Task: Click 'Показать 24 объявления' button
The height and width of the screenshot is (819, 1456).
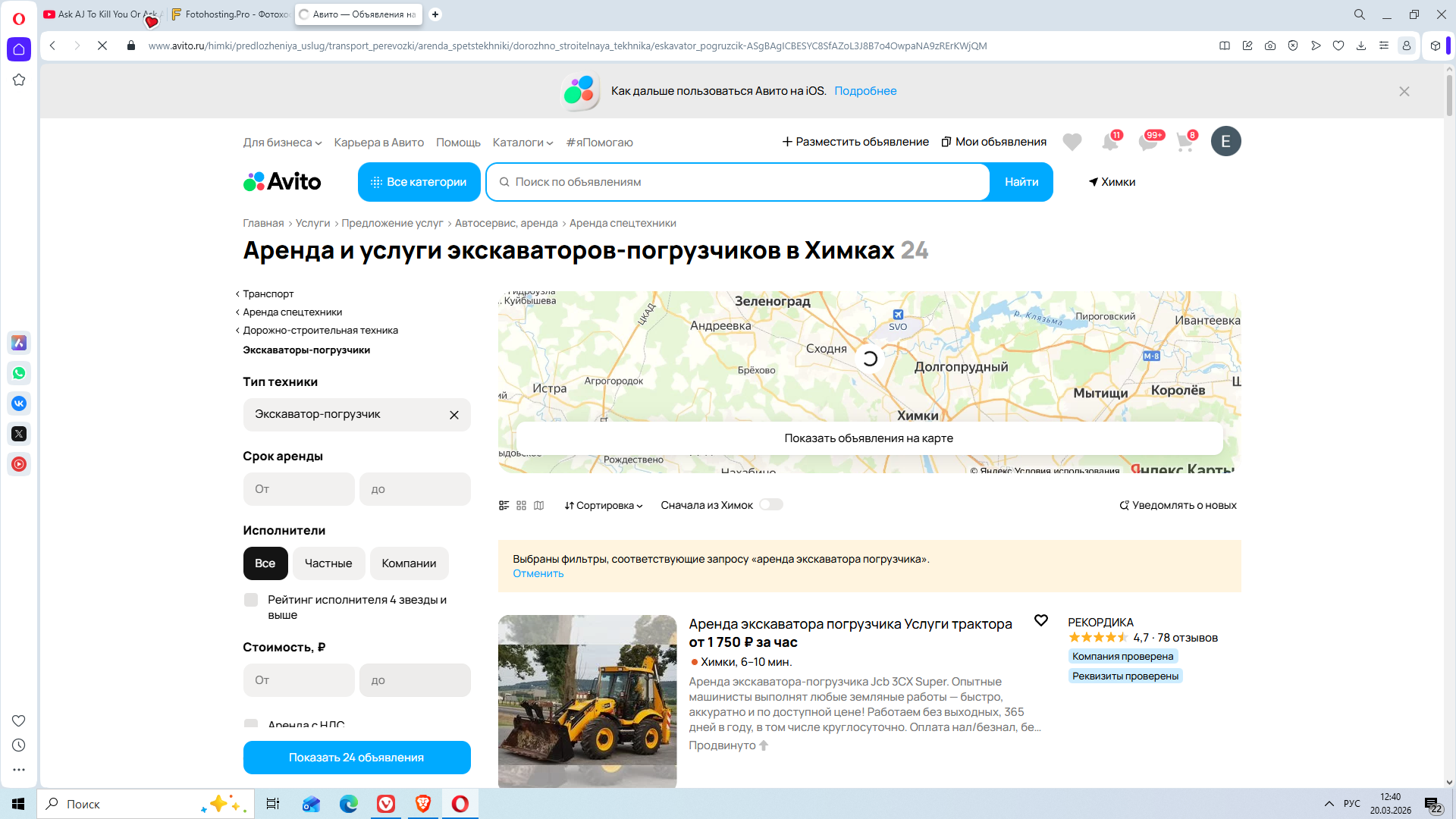Action: pos(356,758)
